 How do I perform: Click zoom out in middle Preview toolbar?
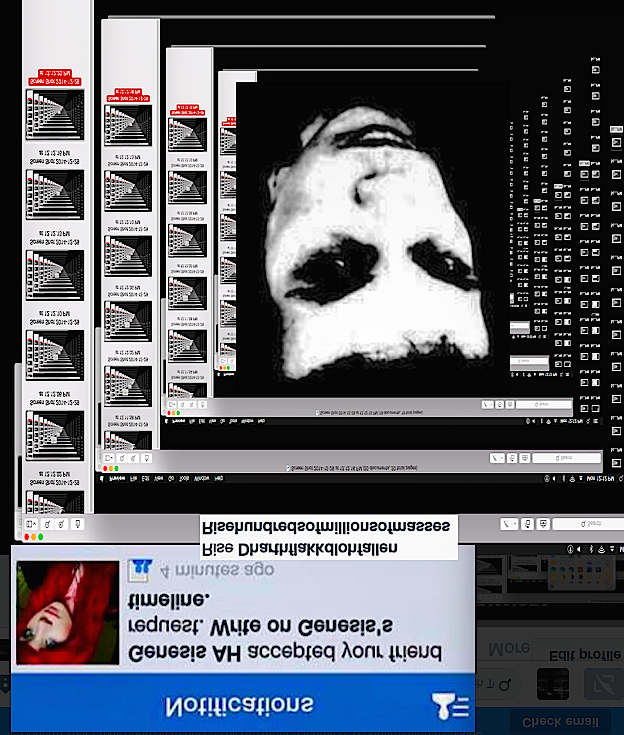tap(122, 458)
